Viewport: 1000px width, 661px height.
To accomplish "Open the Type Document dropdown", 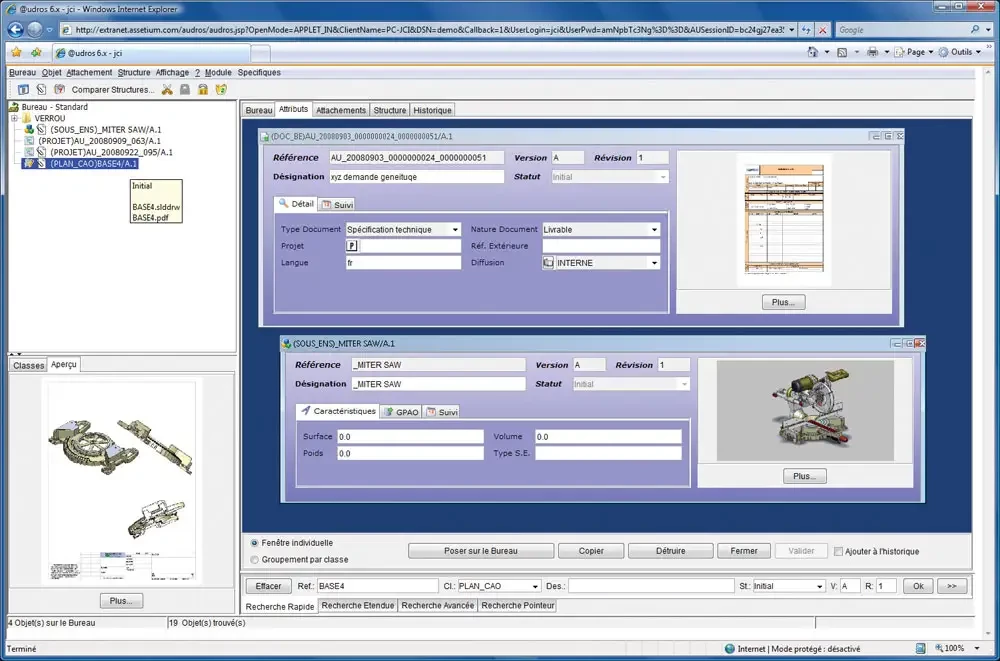I will click(455, 230).
